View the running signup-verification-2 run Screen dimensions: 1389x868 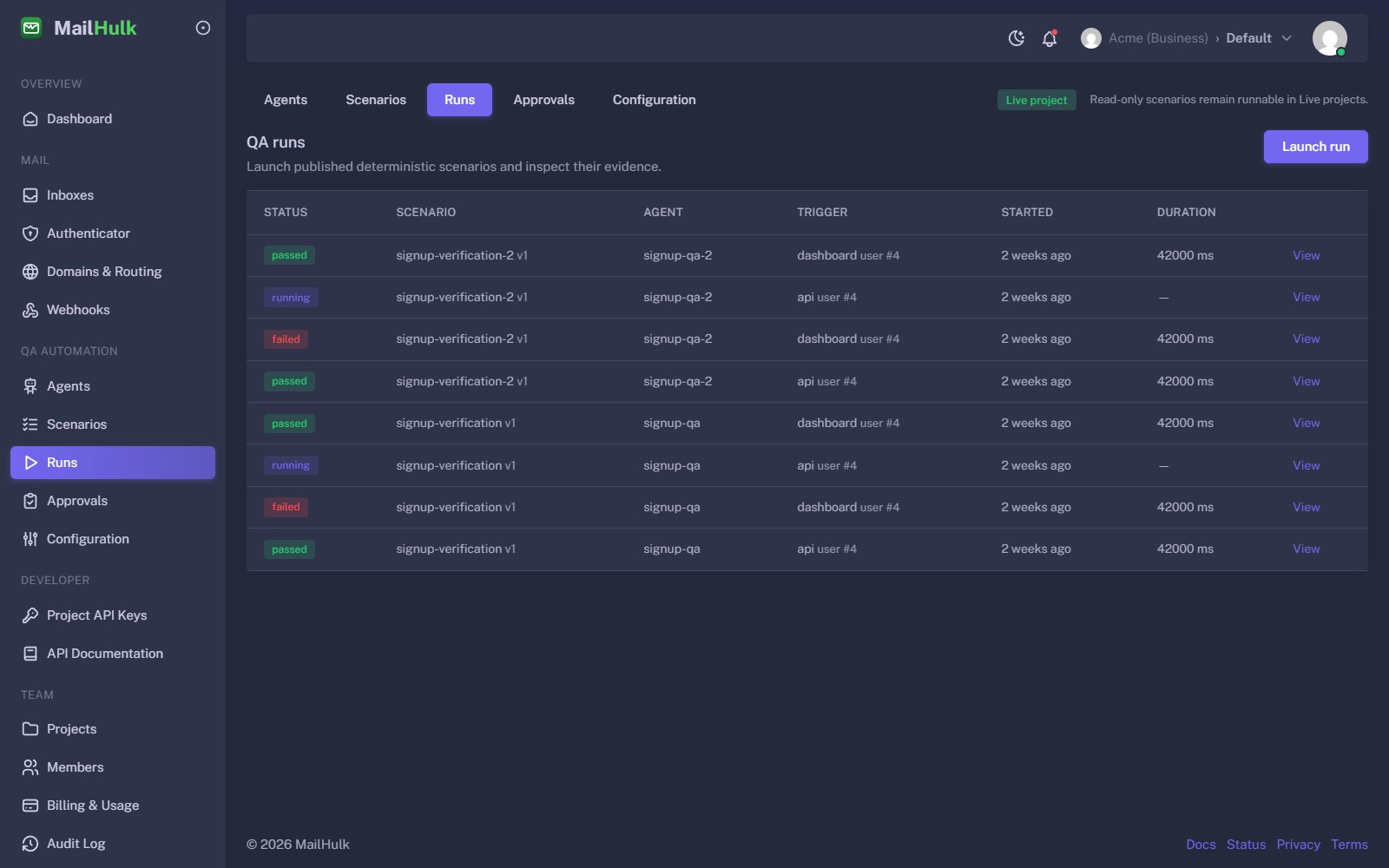click(x=1306, y=297)
